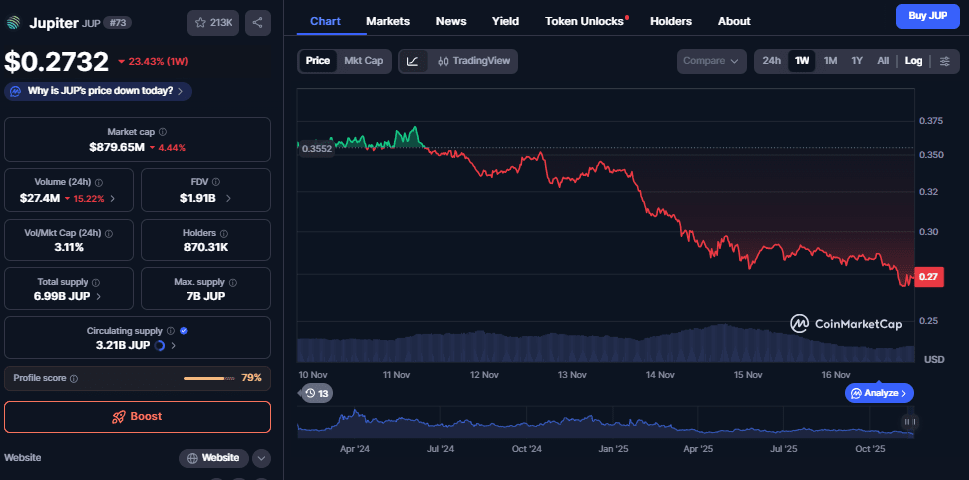Expand the Website links chevron
Image resolution: width=969 pixels, height=480 pixels.
(x=261, y=458)
